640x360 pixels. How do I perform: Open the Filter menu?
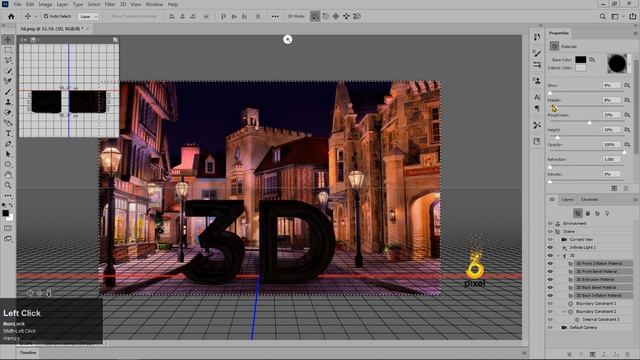110,4
